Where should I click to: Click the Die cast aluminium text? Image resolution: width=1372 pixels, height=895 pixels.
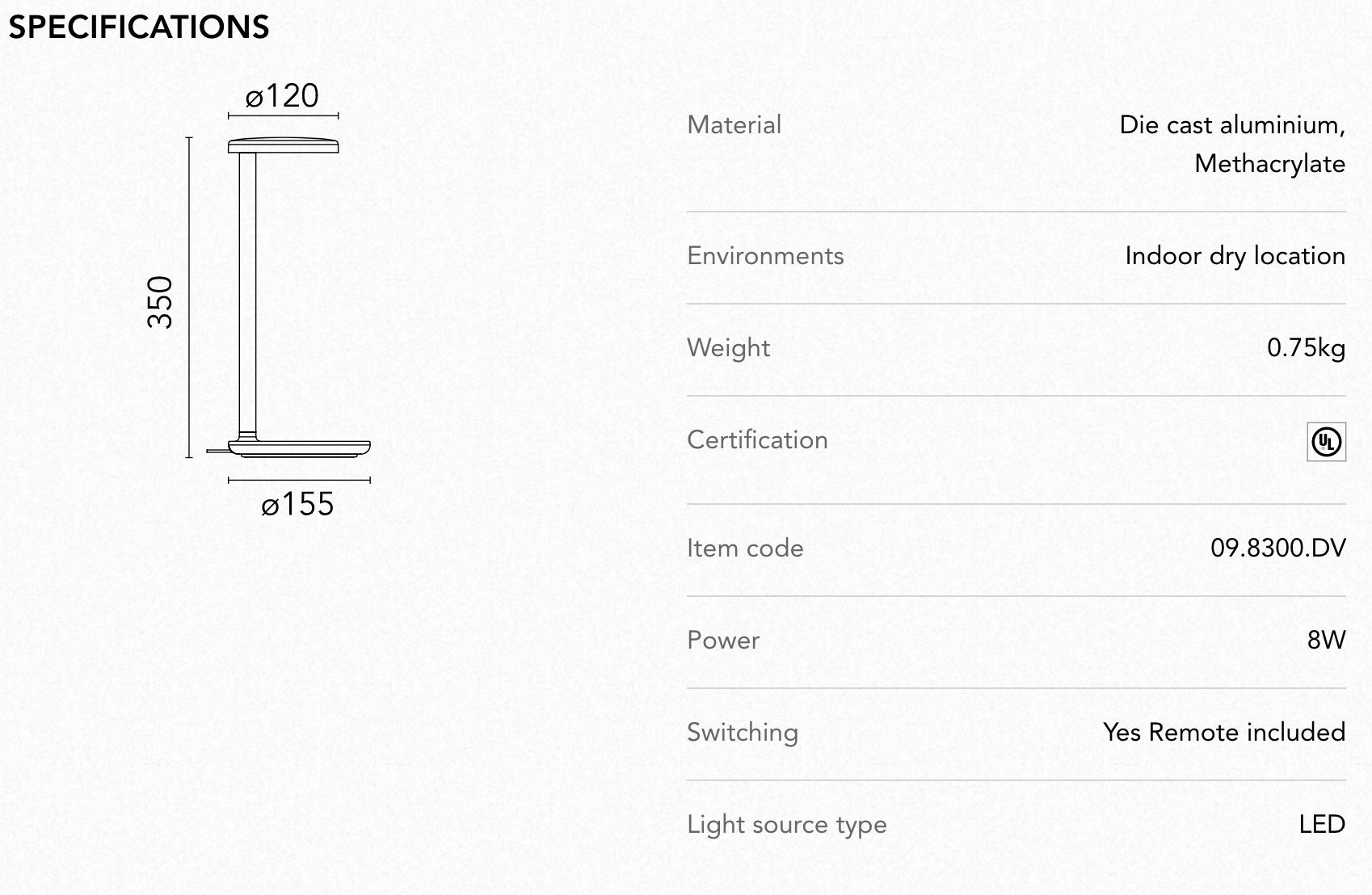(1232, 124)
